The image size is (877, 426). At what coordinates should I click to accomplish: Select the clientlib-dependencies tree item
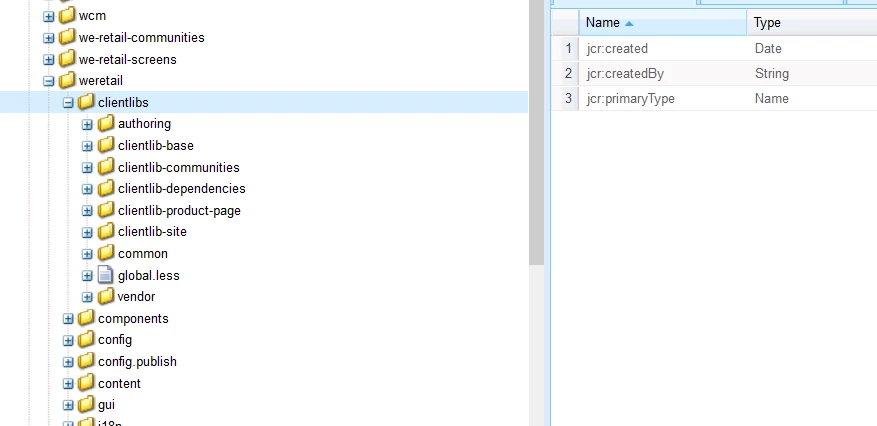coord(181,188)
